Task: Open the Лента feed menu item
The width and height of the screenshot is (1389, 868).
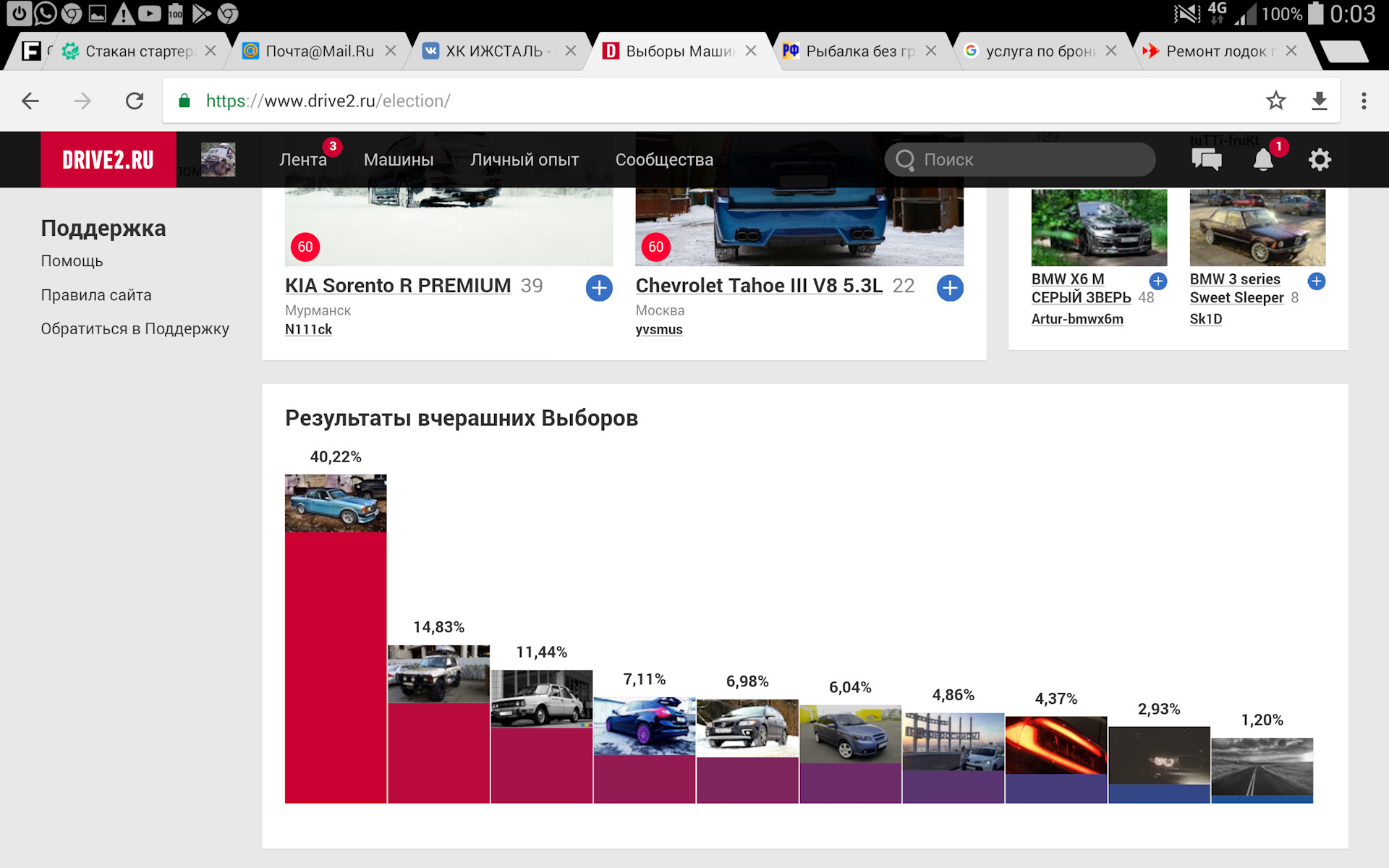Action: coord(302,160)
